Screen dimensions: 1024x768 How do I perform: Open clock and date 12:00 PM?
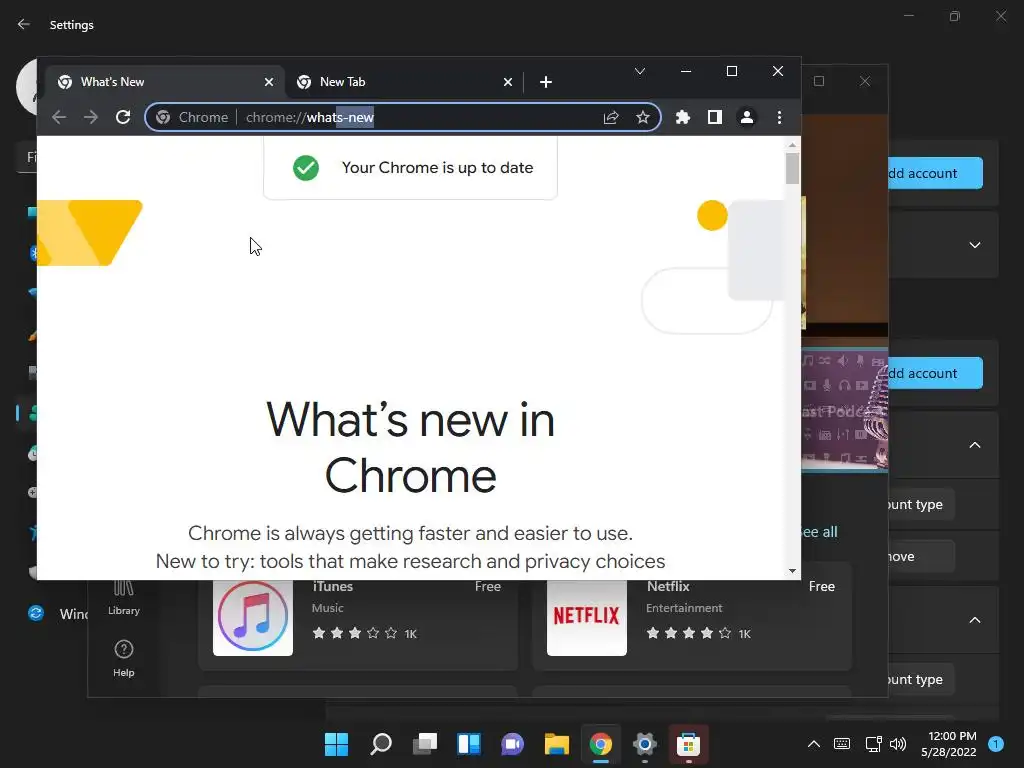point(949,744)
